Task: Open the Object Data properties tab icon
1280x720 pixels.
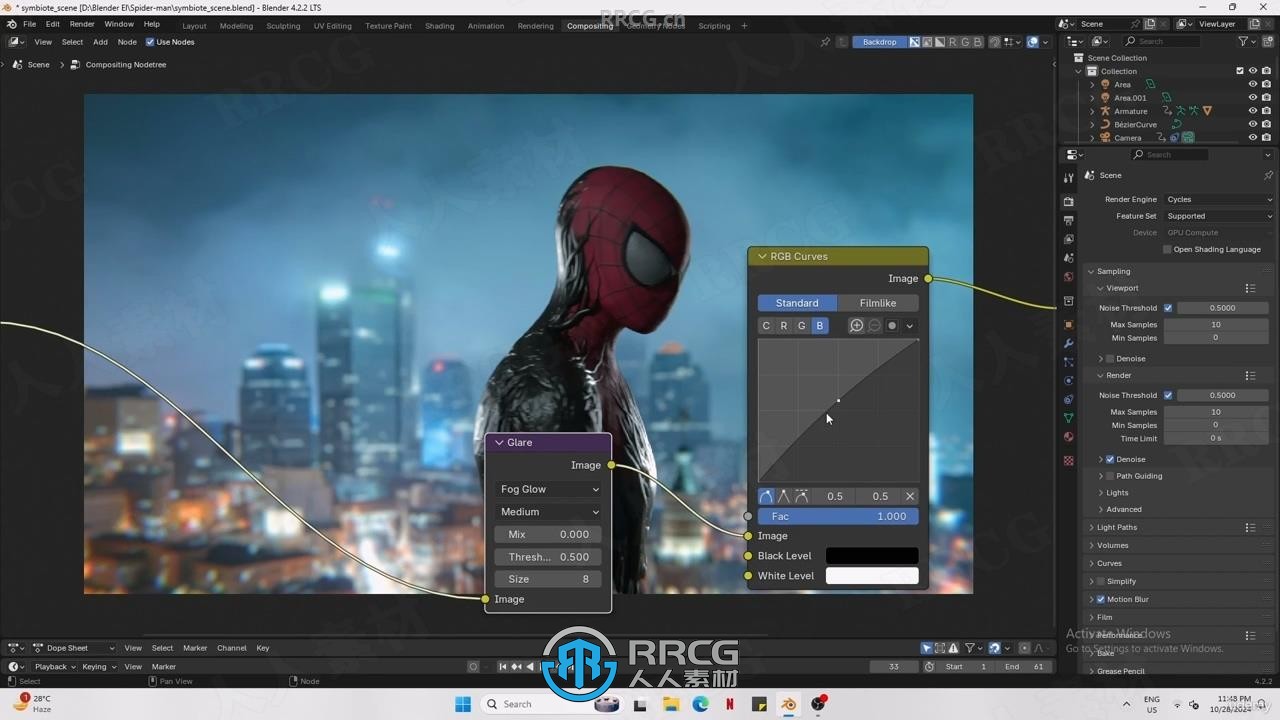Action: tap(1068, 418)
